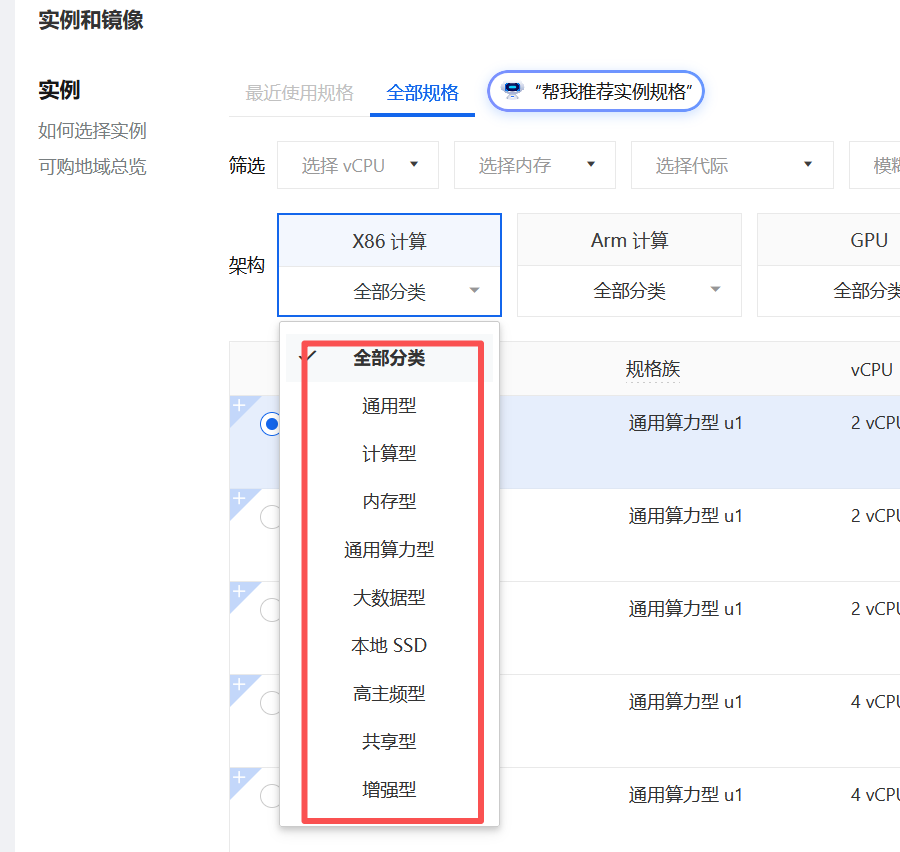Open the 如何选择实例 help link
The height and width of the screenshot is (852, 900).
92,130
